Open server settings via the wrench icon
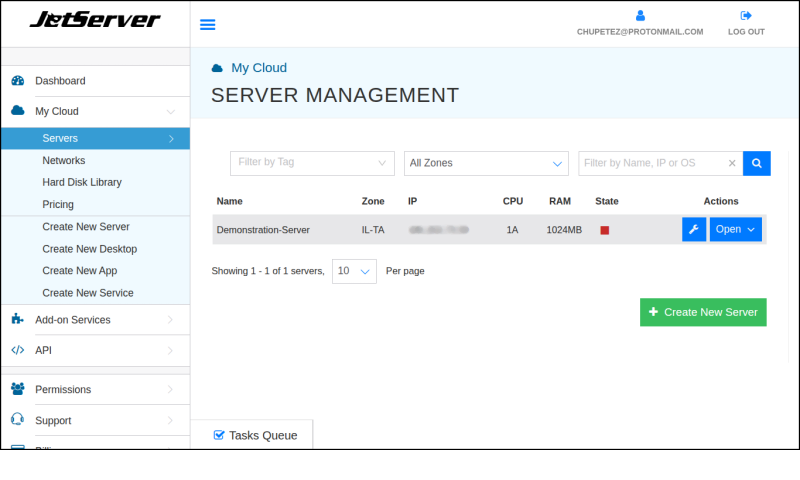 click(x=694, y=230)
